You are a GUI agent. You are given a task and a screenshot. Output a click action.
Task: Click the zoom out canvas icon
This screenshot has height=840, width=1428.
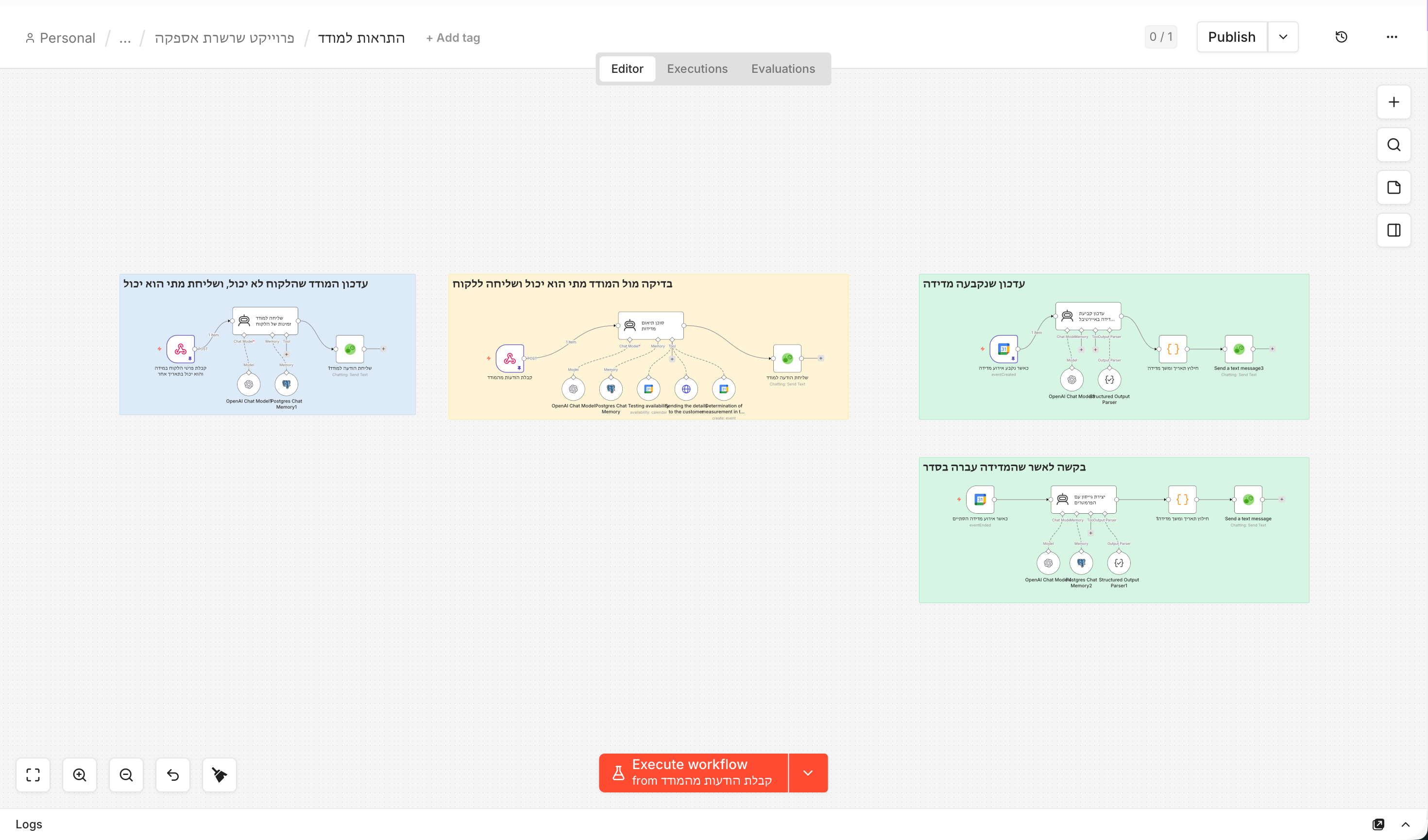(x=126, y=774)
